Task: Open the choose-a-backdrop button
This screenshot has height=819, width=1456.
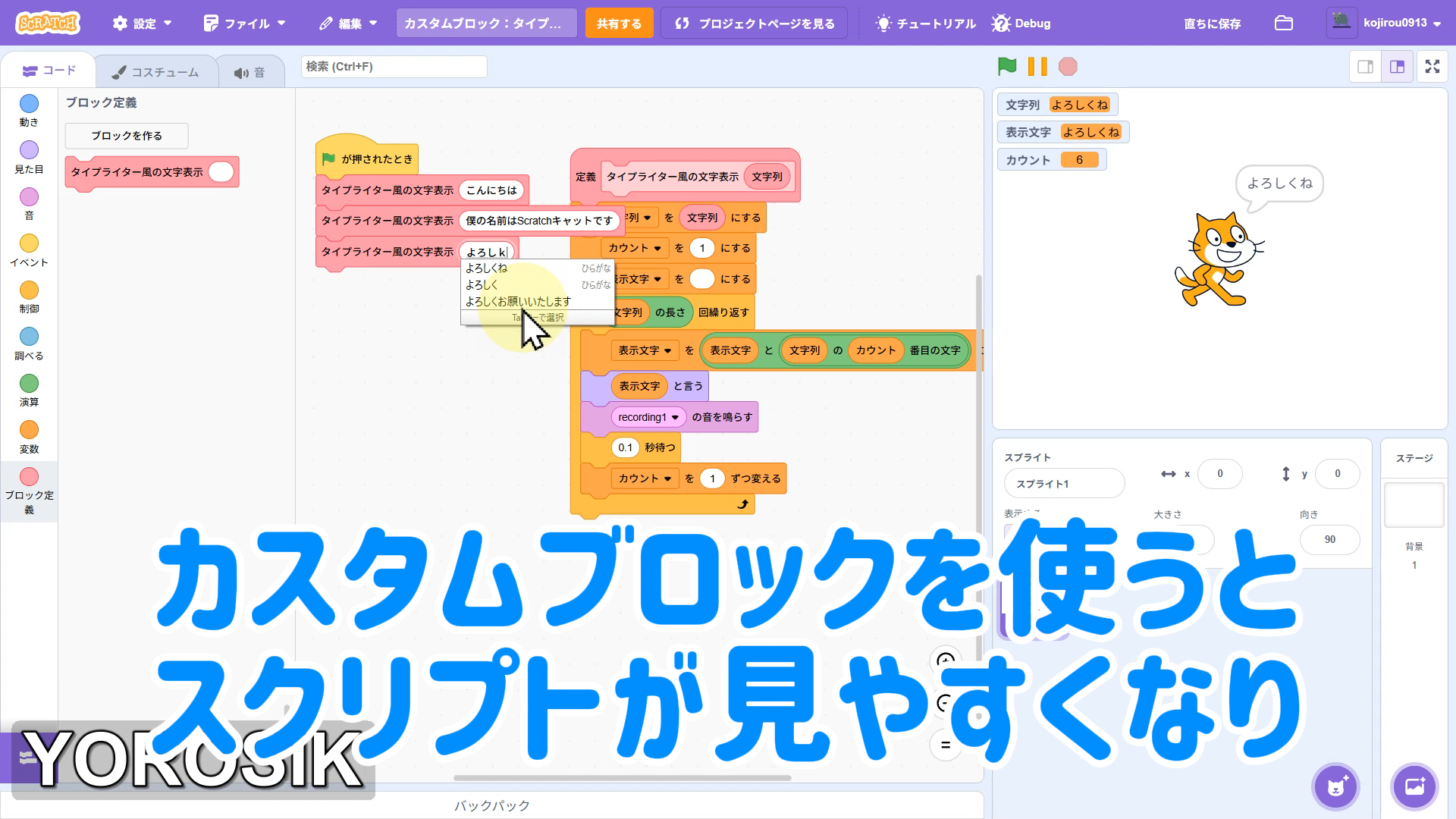Action: coord(1414,786)
